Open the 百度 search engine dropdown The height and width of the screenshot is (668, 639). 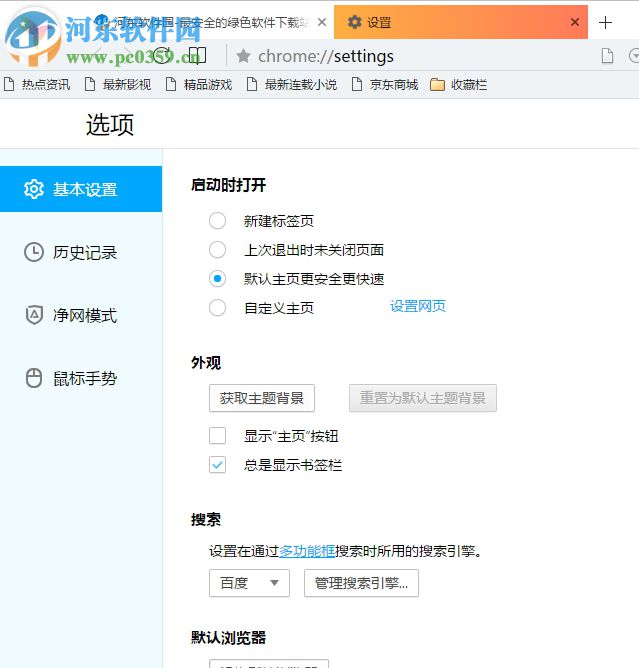[249, 583]
